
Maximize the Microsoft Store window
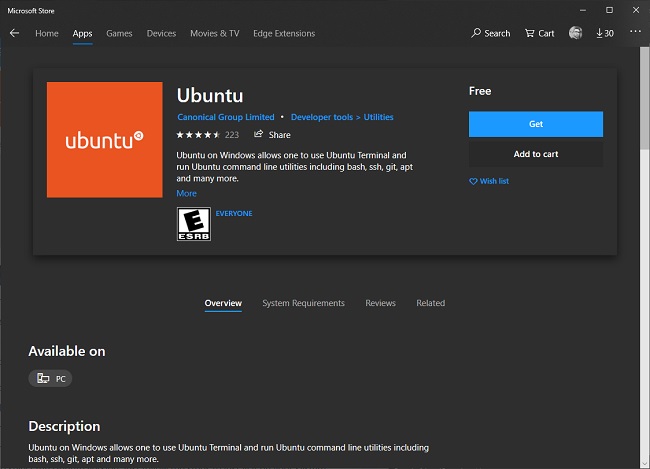609,10
